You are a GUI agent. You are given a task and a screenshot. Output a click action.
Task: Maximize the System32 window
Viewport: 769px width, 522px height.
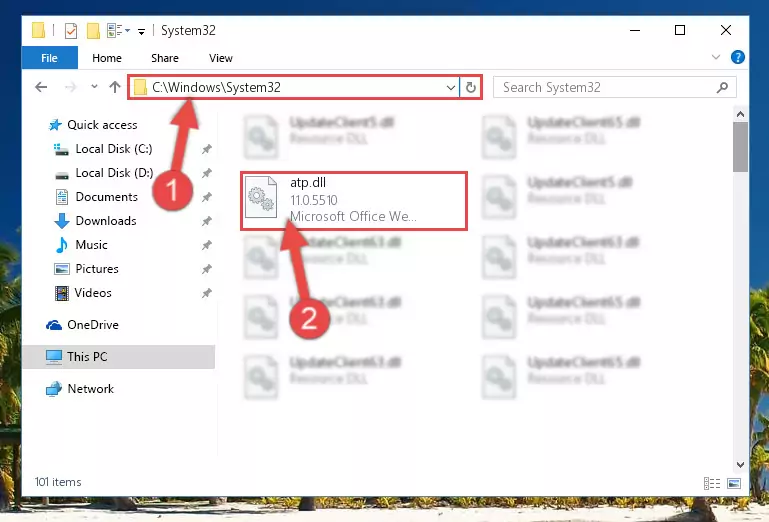680,30
